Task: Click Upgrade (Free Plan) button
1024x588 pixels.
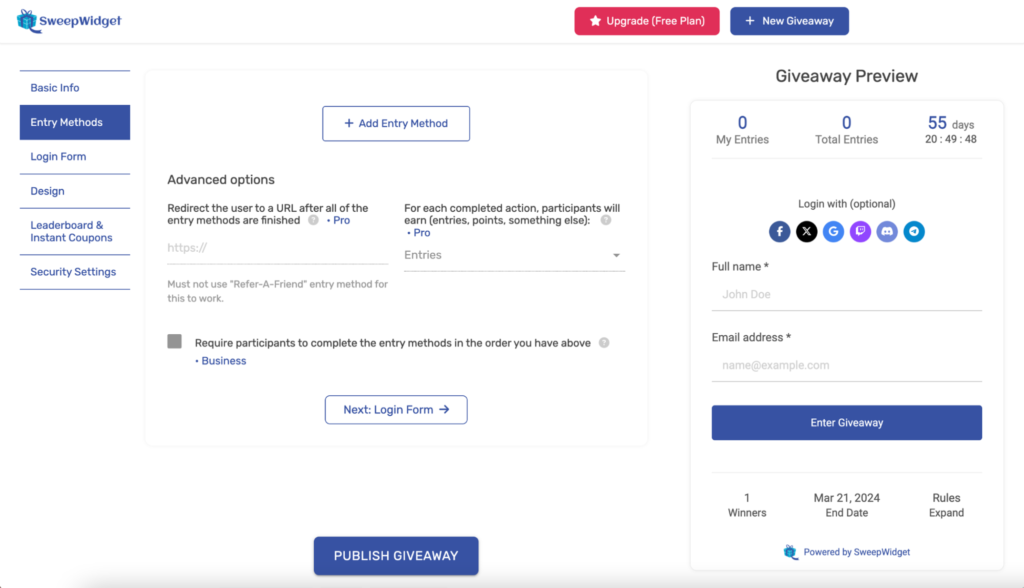Action: 647,21
